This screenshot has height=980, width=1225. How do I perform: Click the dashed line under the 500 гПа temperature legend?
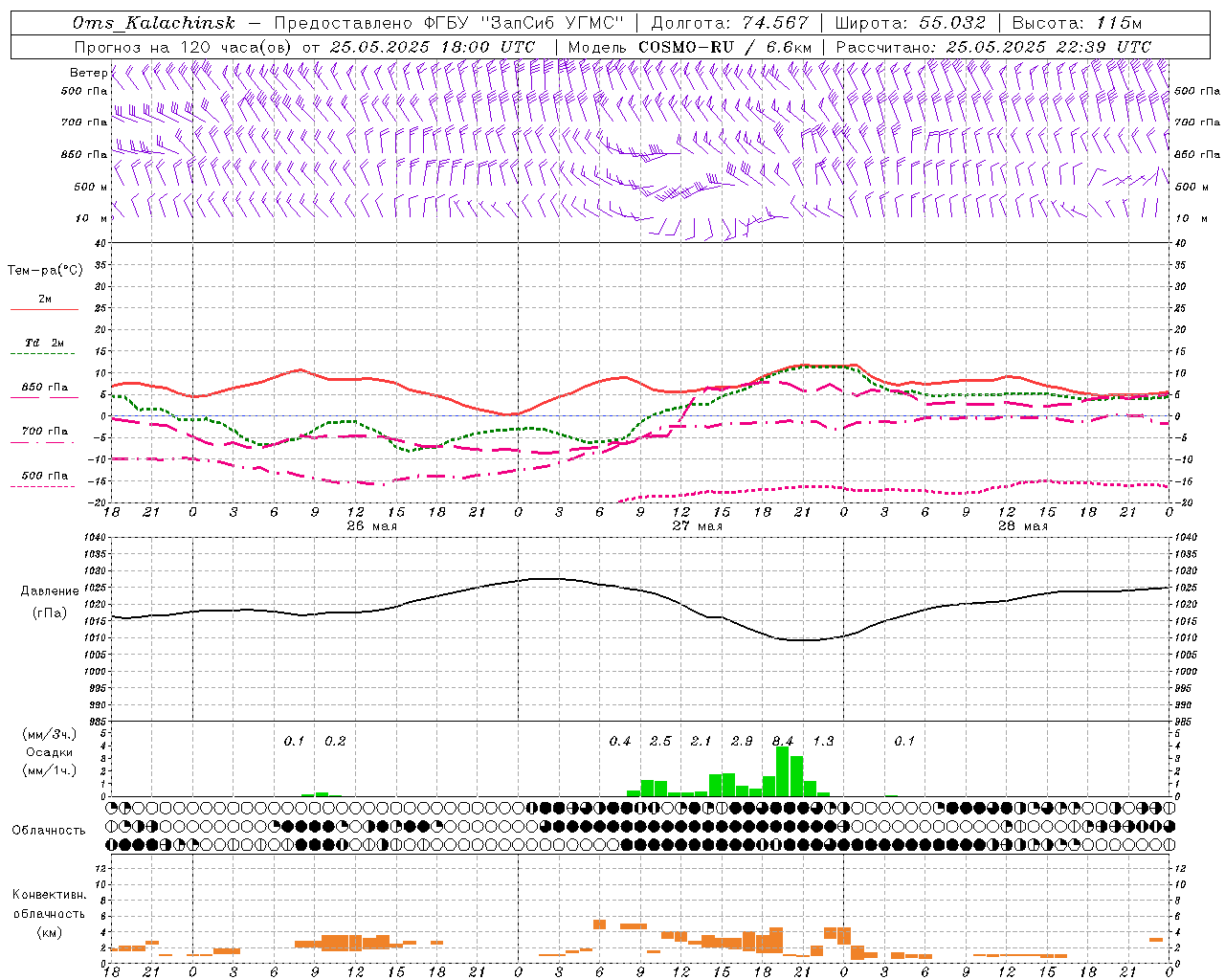(x=42, y=487)
